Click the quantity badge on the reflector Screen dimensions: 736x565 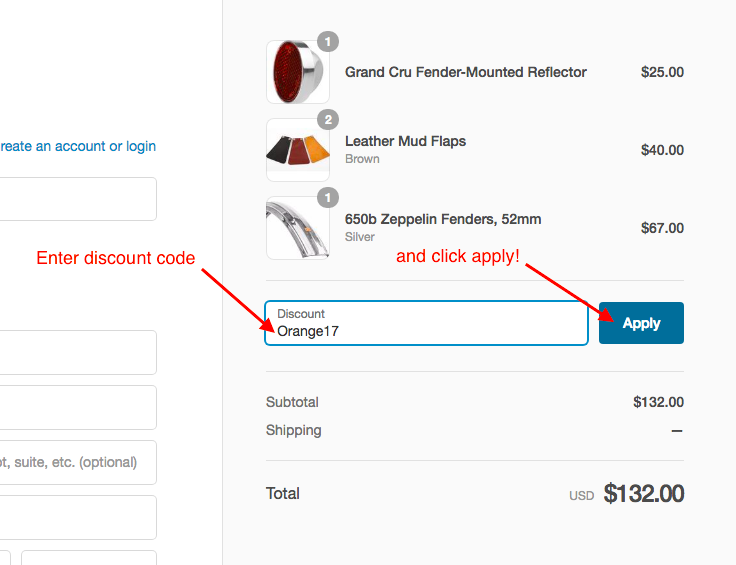328,42
